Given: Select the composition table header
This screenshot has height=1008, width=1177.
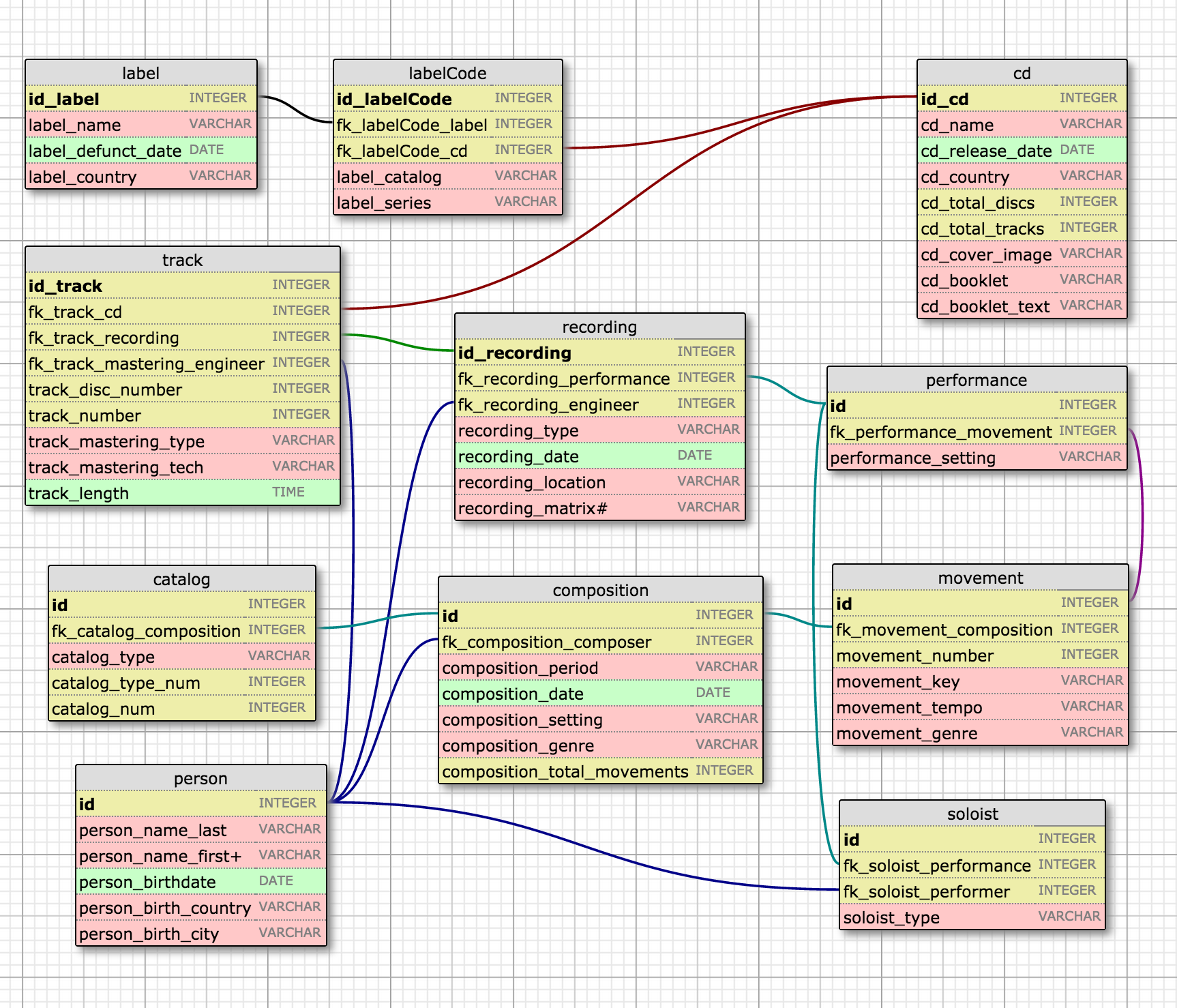Looking at the screenshot, I should pyautogui.click(x=600, y=590).
